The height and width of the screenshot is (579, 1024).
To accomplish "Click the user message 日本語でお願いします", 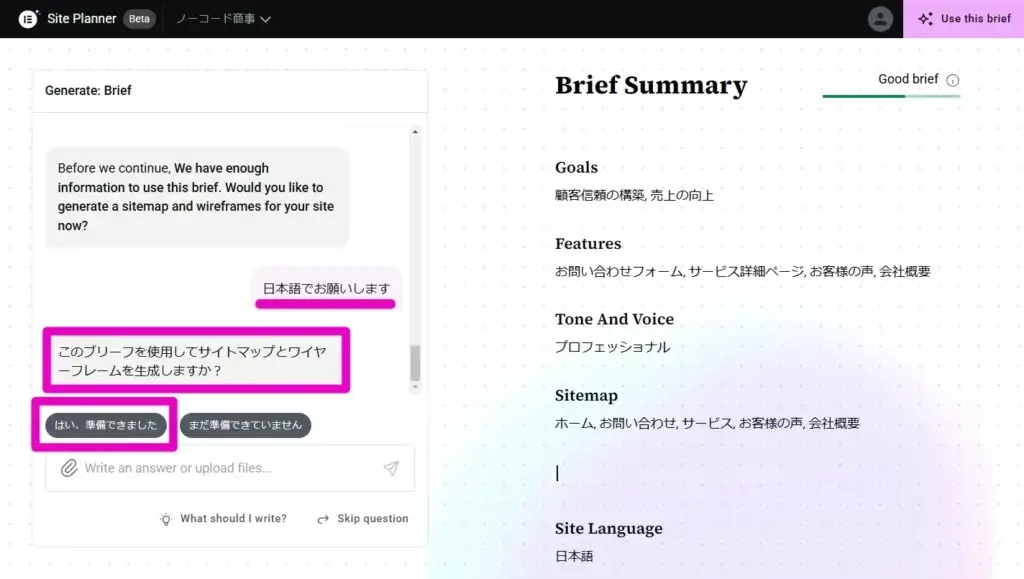I will click(x=326, y=288).
